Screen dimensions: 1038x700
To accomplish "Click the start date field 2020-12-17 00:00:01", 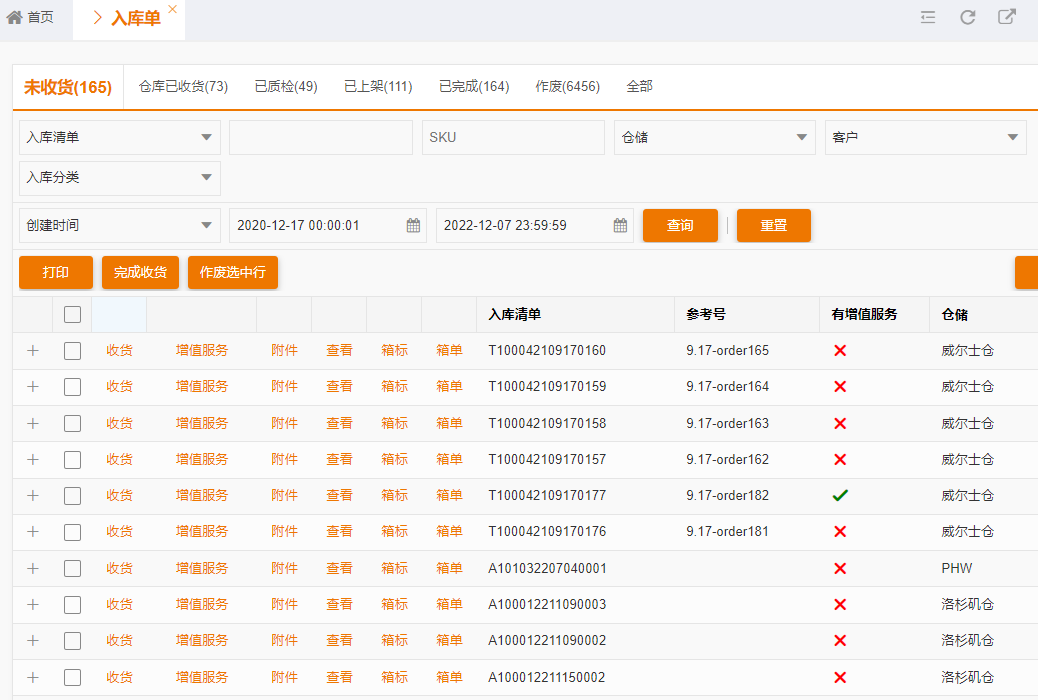I will coord(328,225).
